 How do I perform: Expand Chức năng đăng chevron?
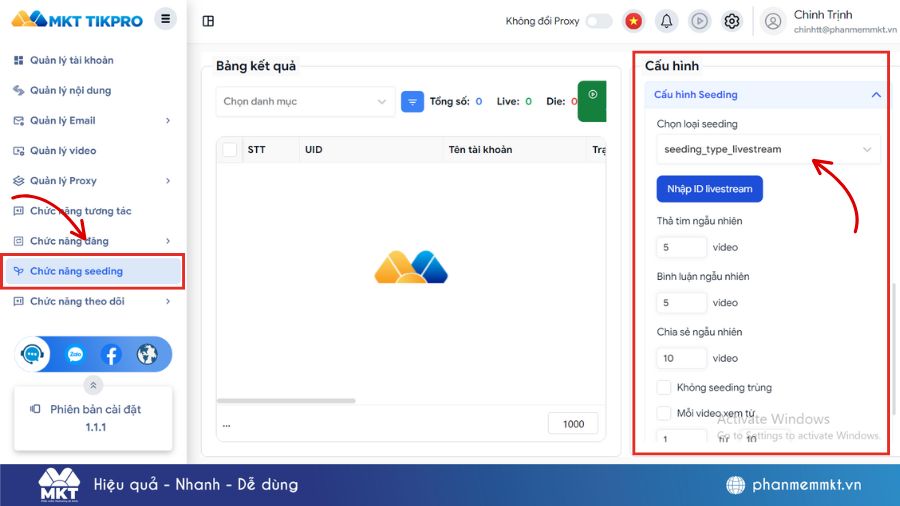click(168, 241)
